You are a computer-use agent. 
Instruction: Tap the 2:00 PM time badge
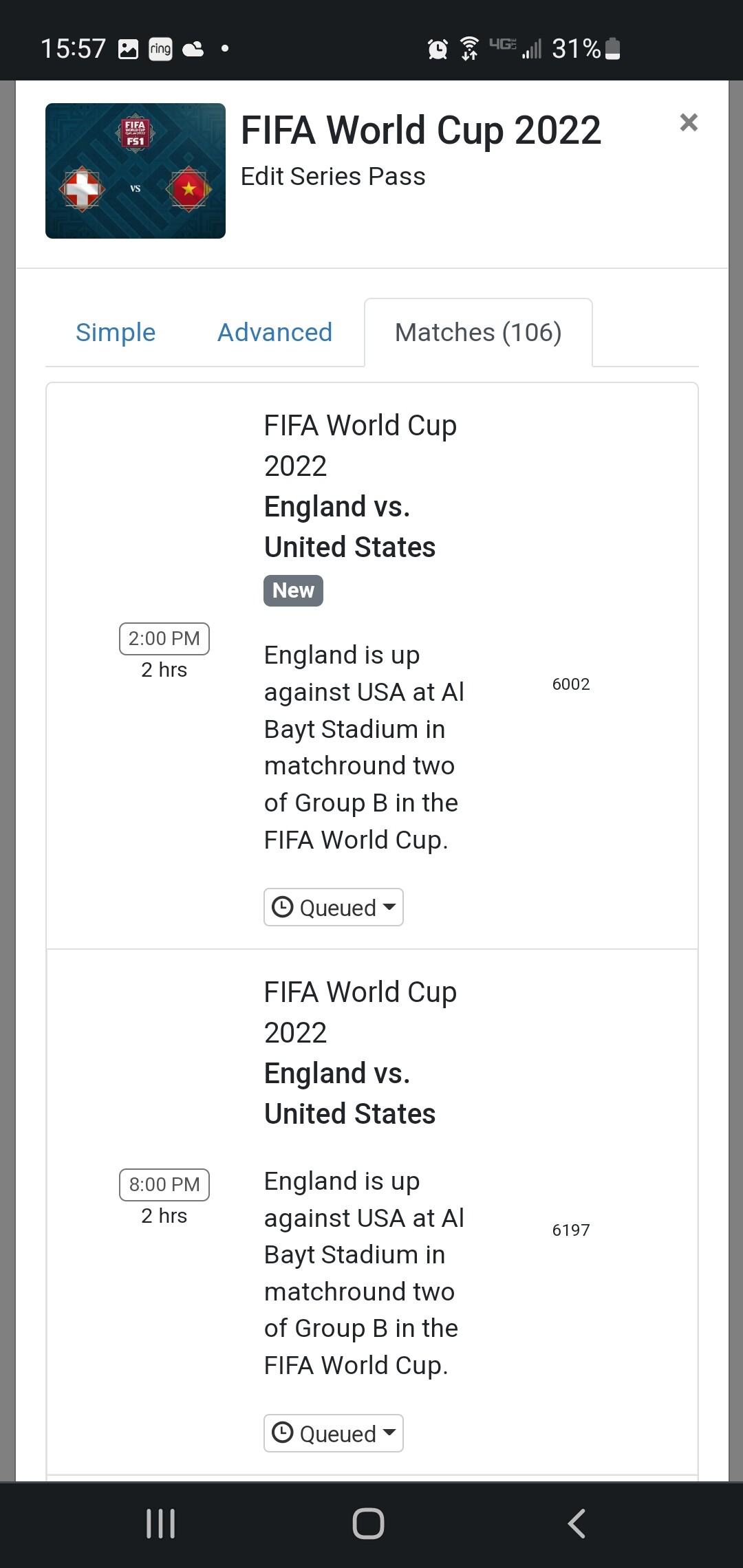coord(164,638)
